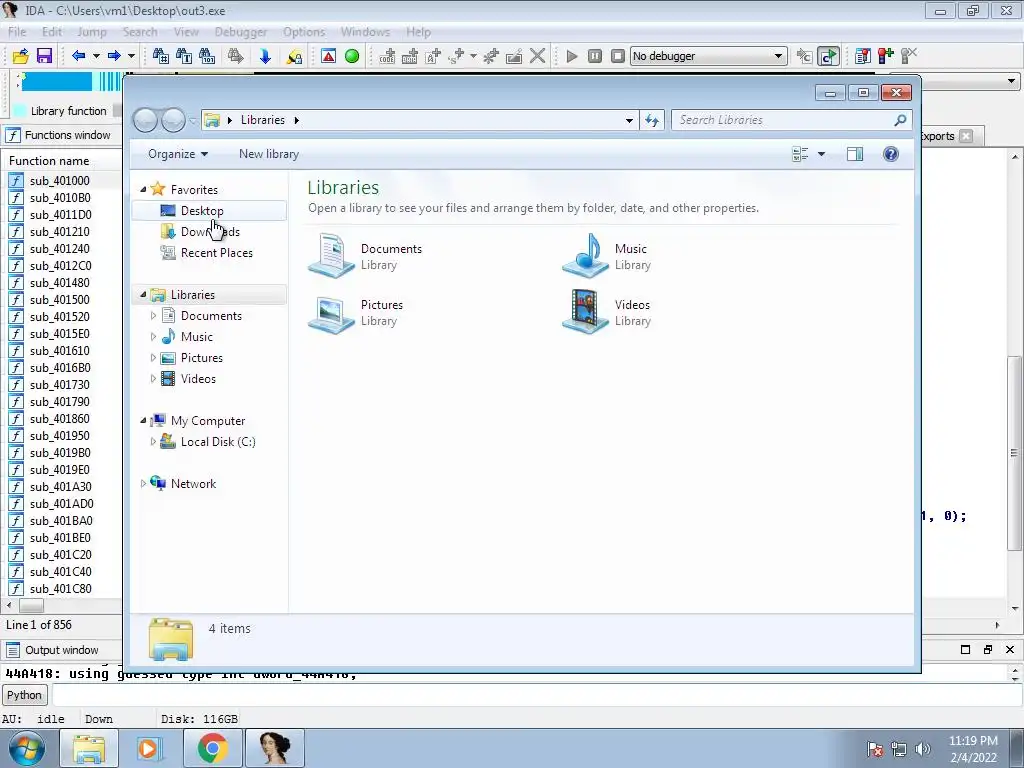Click the blue Jump back arrow in IDA
1024x768 pixels.
click(78, 56)
